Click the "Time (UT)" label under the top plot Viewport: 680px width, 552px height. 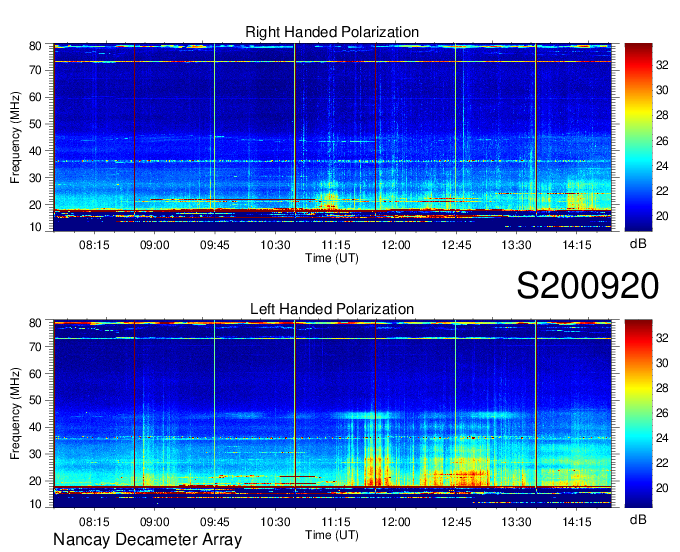point(332,258)
